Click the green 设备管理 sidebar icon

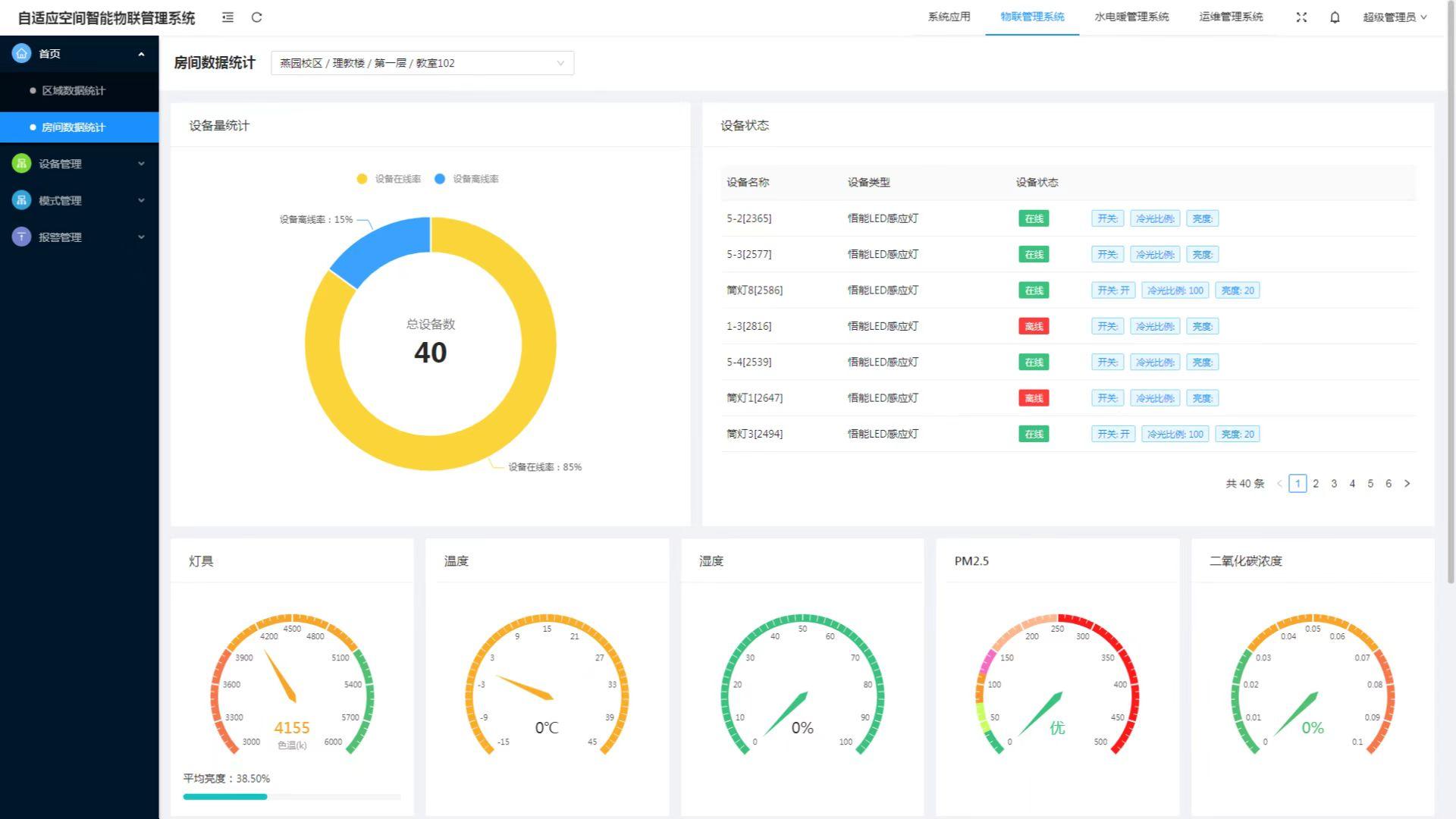coord(21,163)
